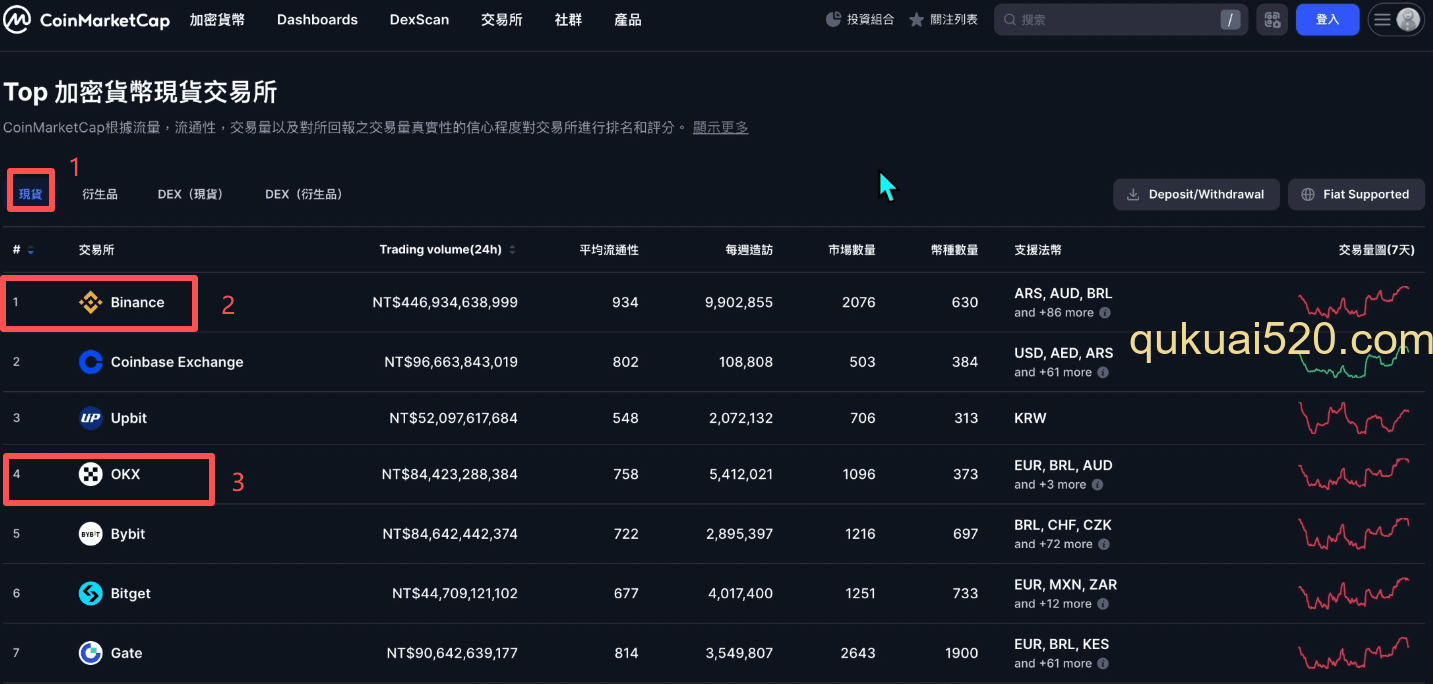Click the 顯示更多 link
The width and height of the screenshot is (1433, 684).
point(721,127)
